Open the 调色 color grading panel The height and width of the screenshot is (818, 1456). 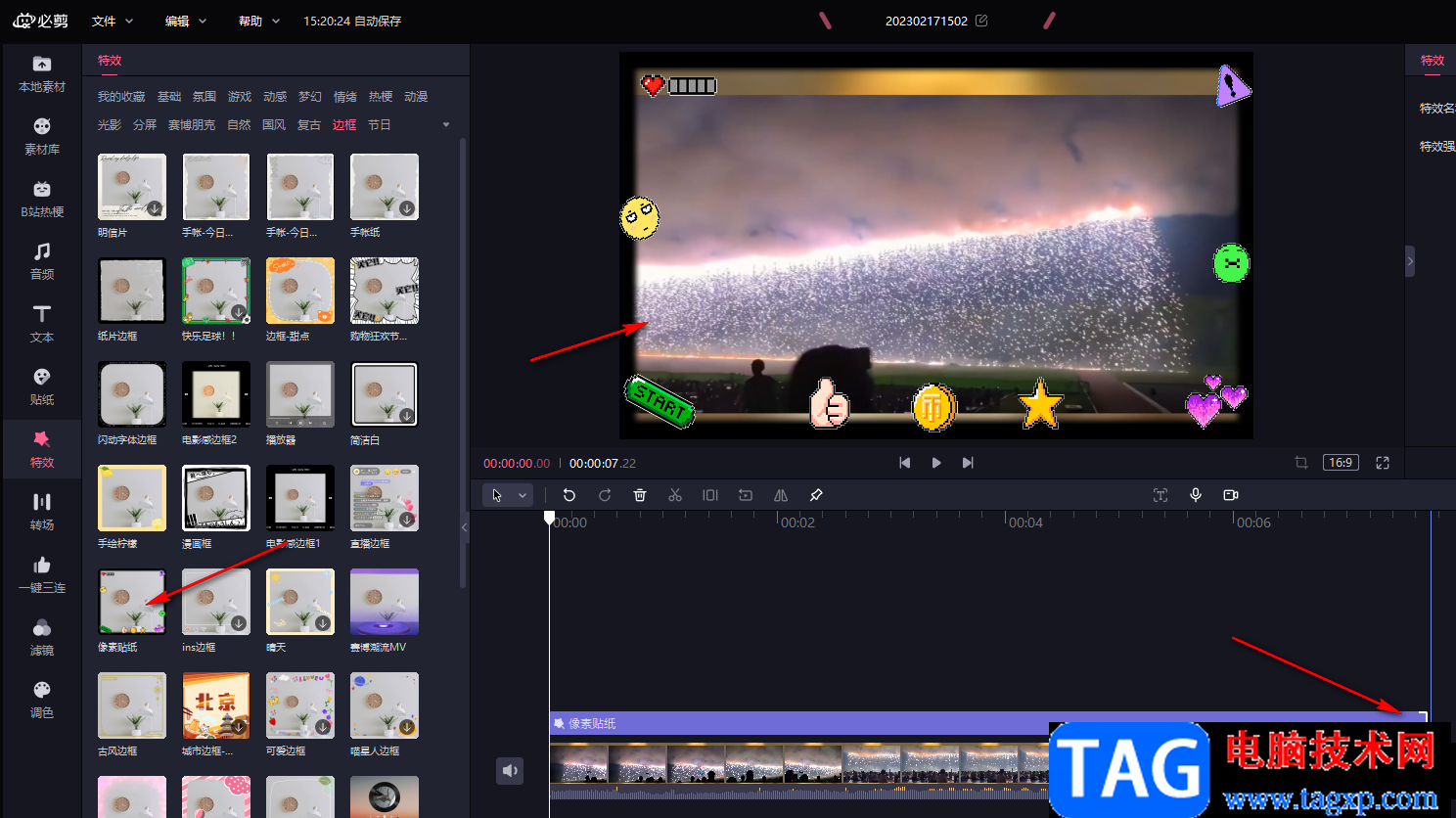coord(42,701)
